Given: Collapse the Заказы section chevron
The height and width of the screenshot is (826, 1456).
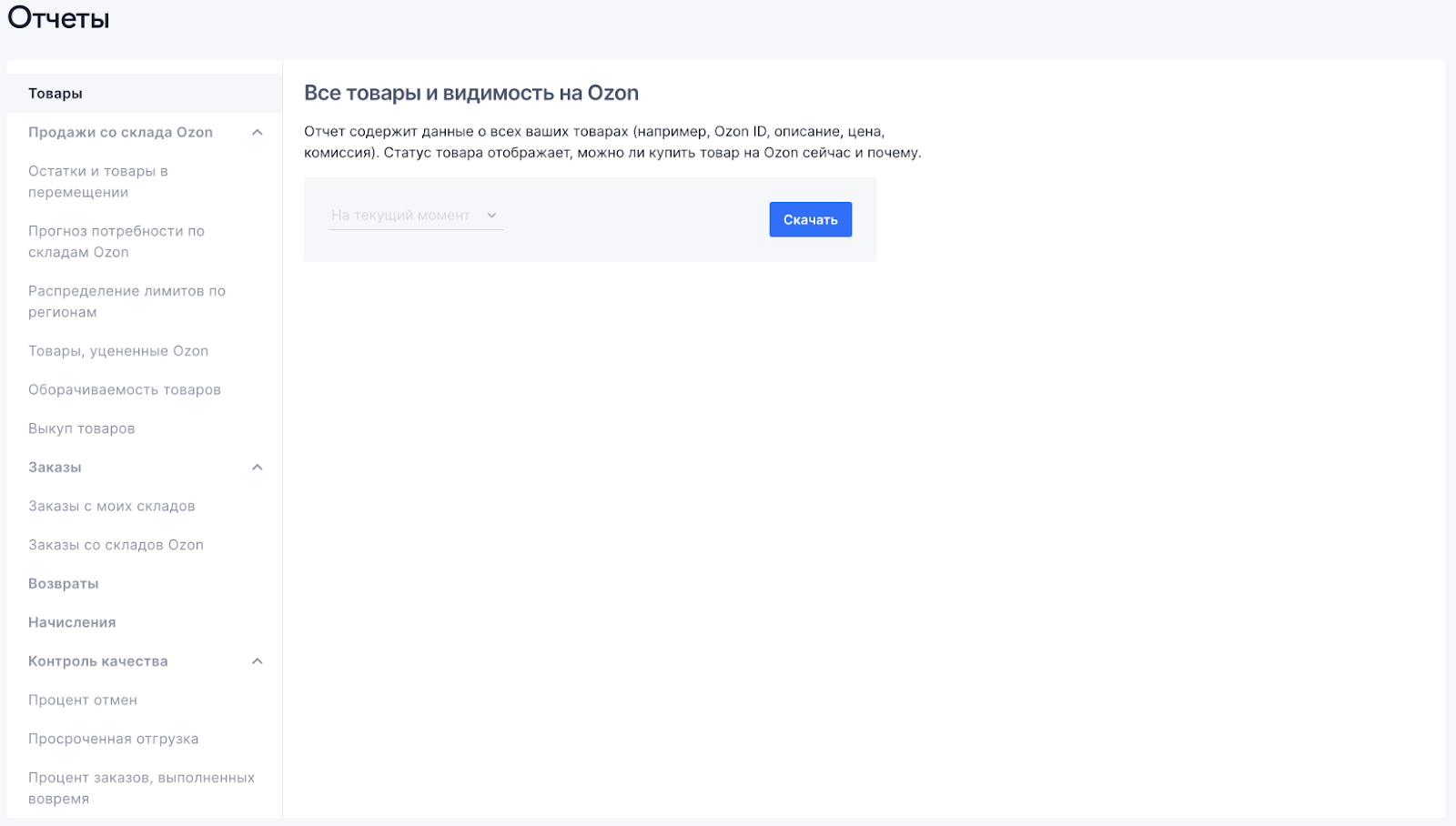Looking at the screenshot, I should coord(258,468).
